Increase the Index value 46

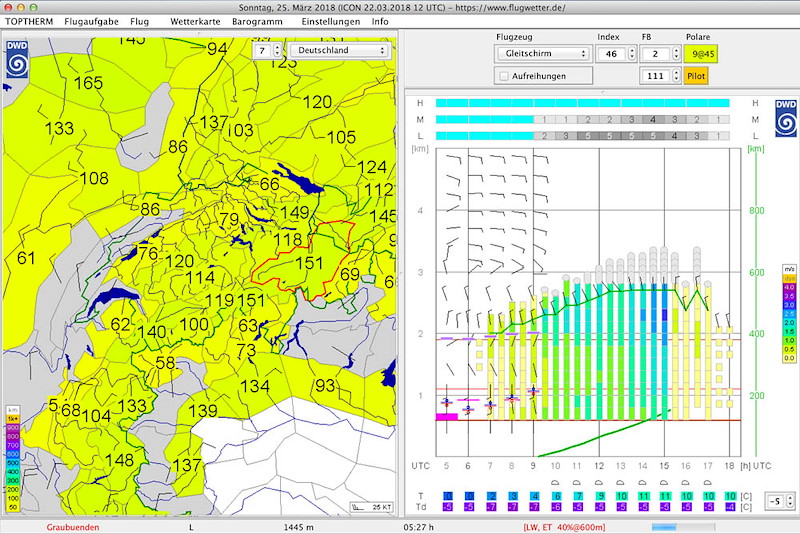632,50
